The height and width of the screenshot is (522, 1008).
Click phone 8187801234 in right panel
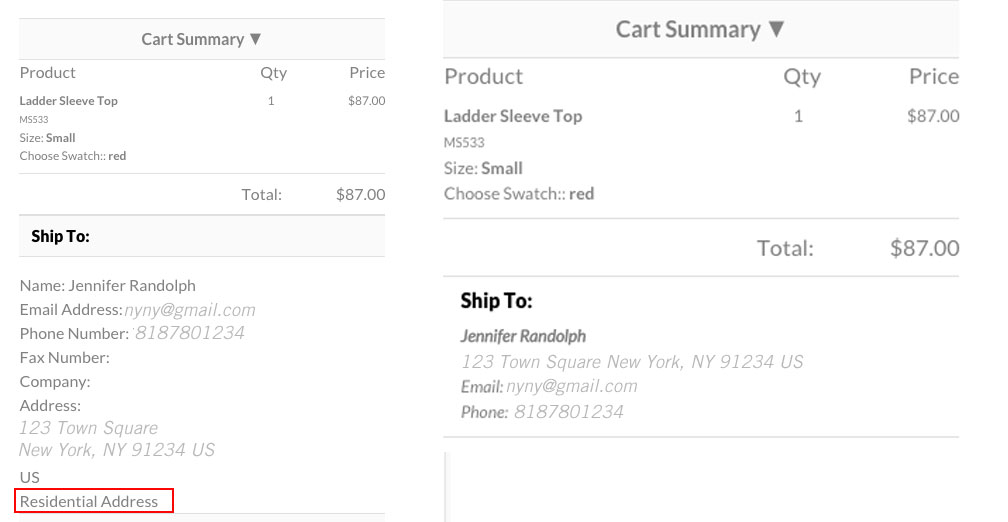click(x=568, y=412)
